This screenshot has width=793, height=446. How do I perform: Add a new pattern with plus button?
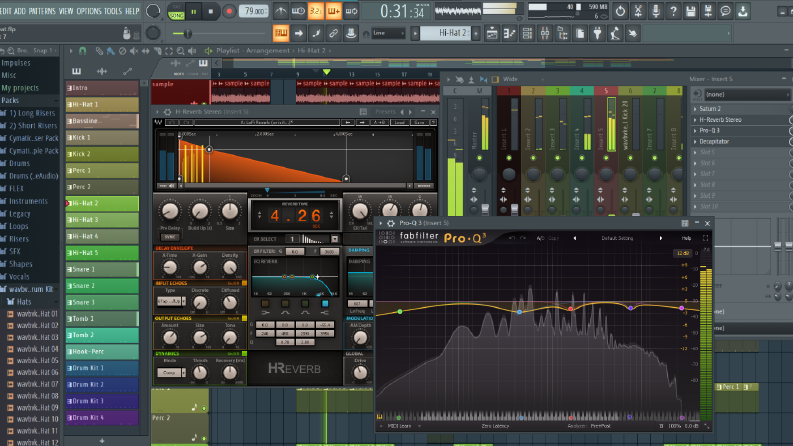point(476,33)
